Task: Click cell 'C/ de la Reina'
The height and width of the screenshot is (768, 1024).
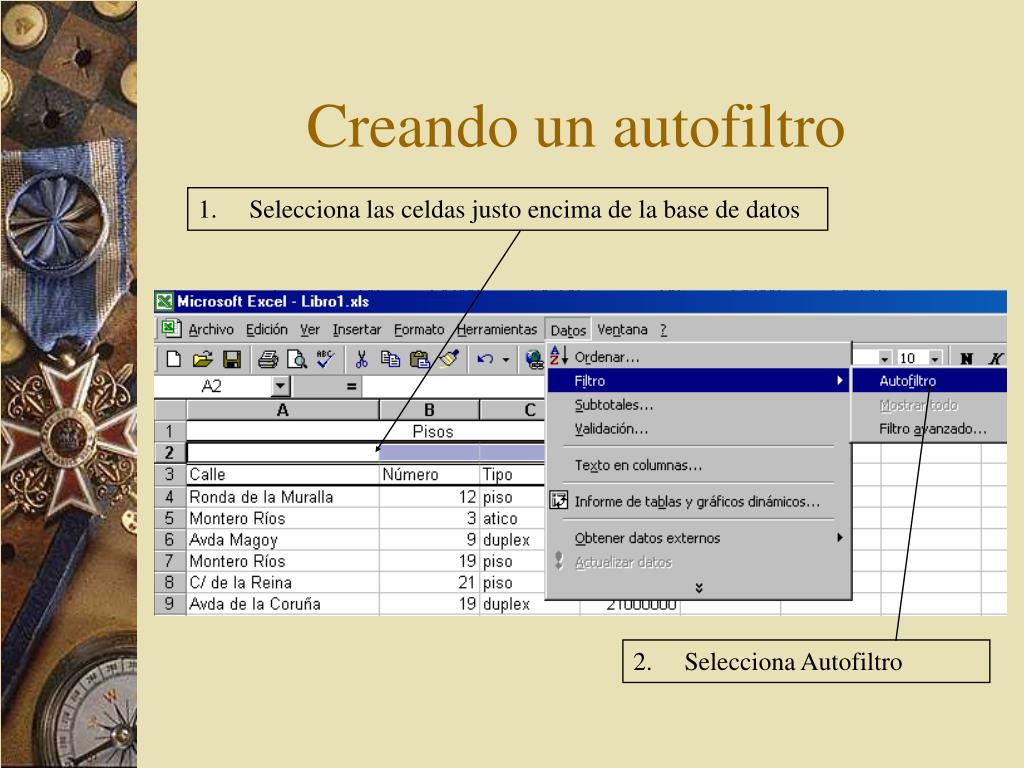Action: (x=283, y=583)
